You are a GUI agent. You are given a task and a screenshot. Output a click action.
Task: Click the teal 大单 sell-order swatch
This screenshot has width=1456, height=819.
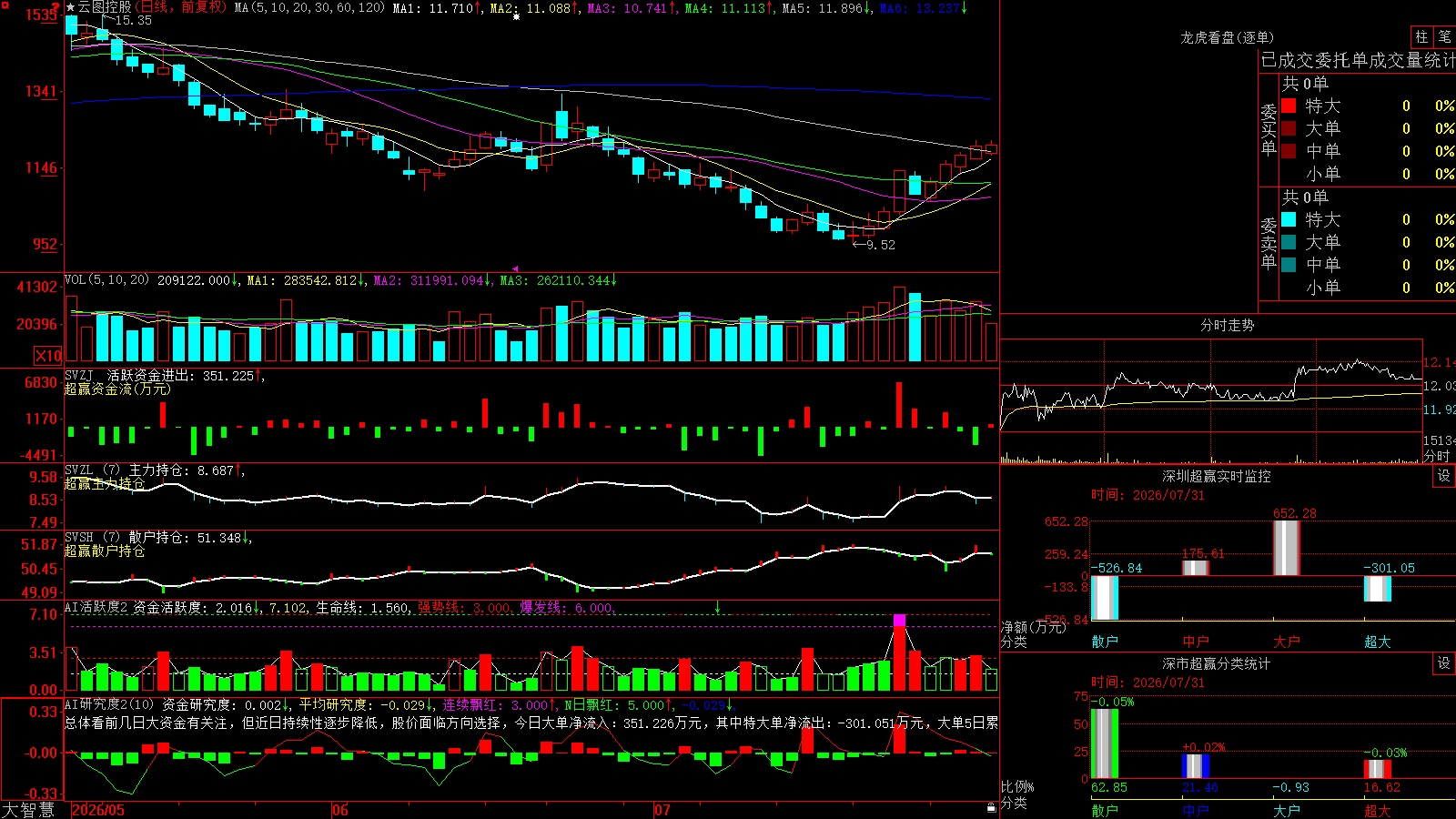tap(1289, 242)
